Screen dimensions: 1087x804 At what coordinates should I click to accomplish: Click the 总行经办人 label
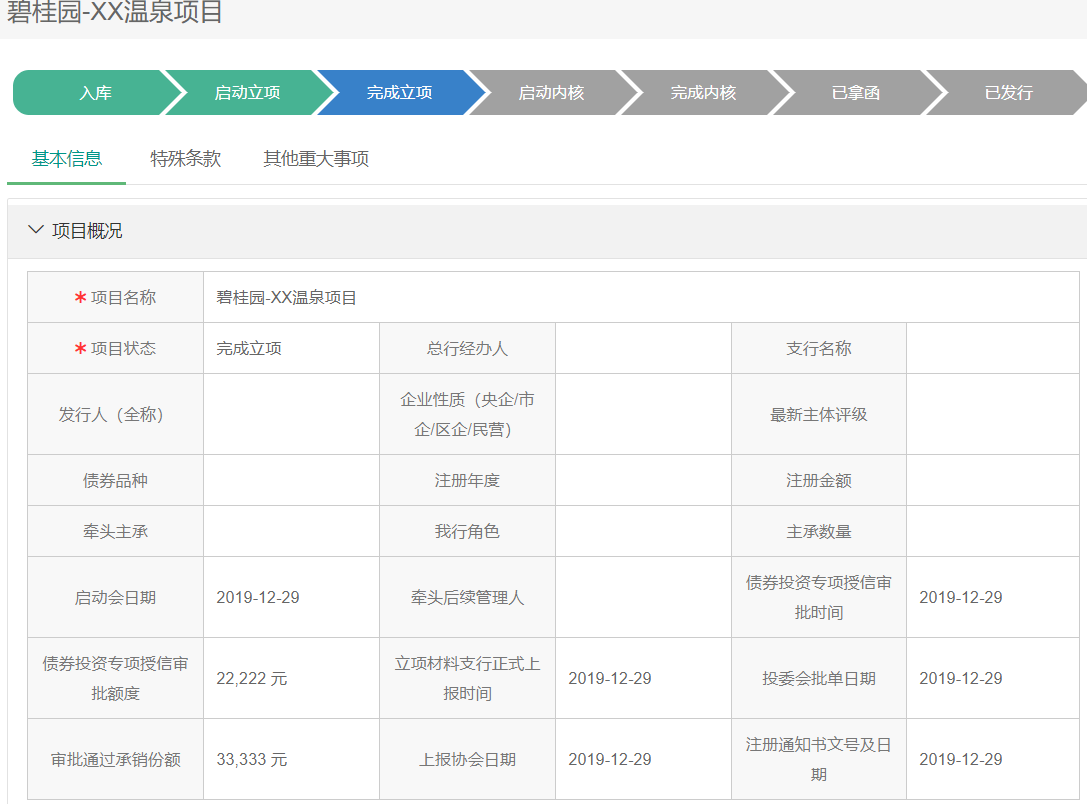tap(467, 348)
